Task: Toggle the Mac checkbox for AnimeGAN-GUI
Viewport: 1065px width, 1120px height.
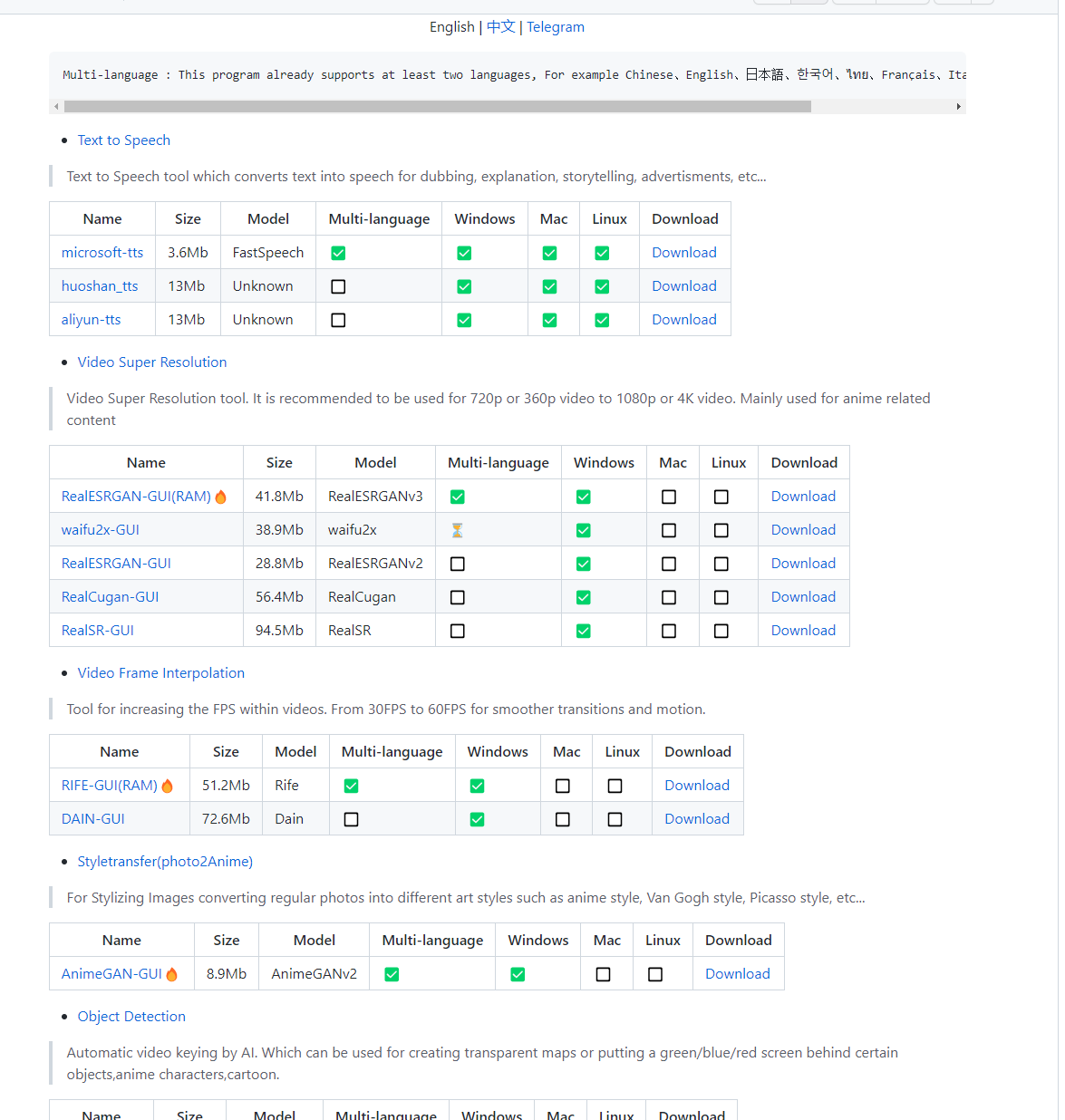Action: tap(603, 974)
